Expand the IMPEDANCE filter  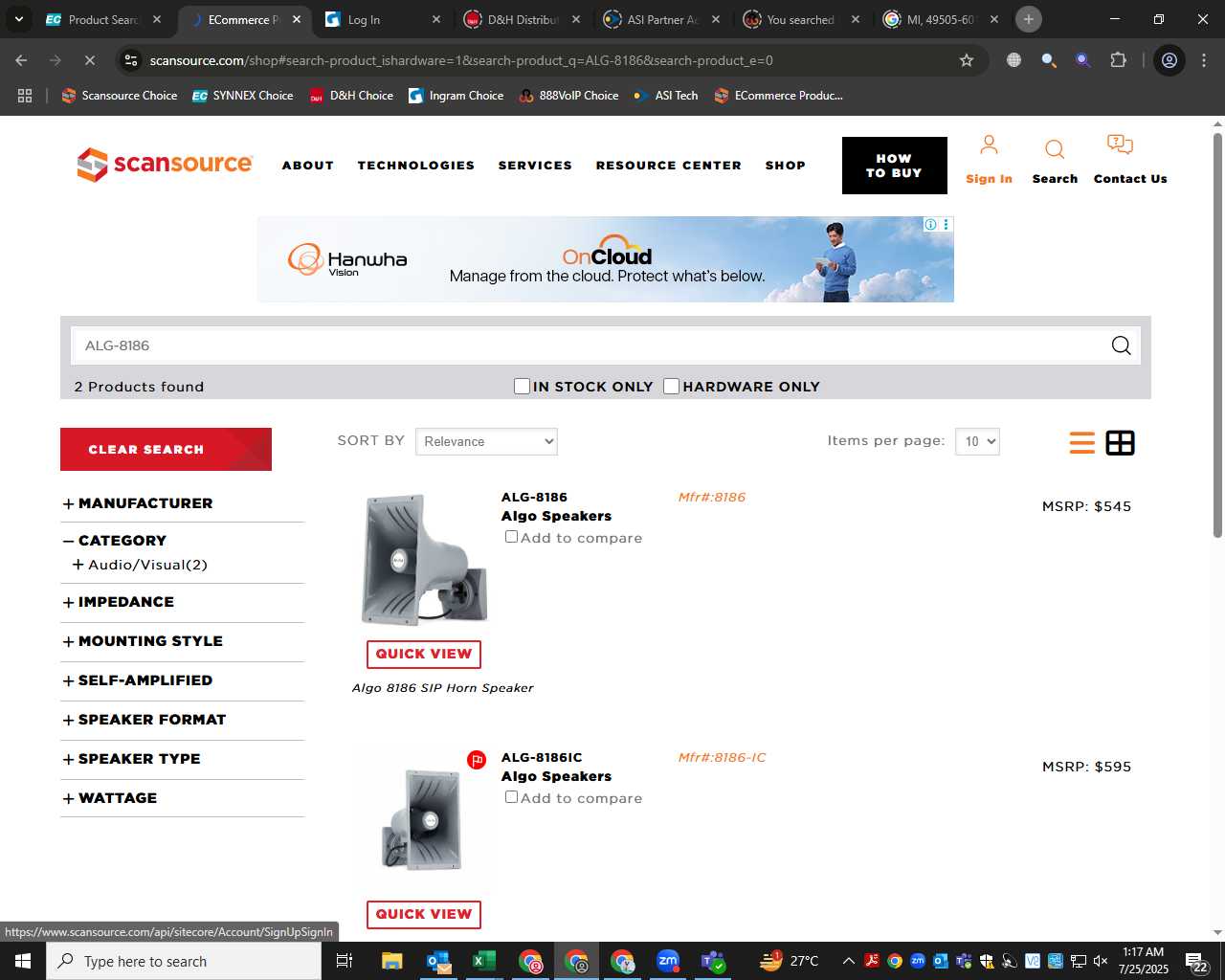tap(119, 602)
